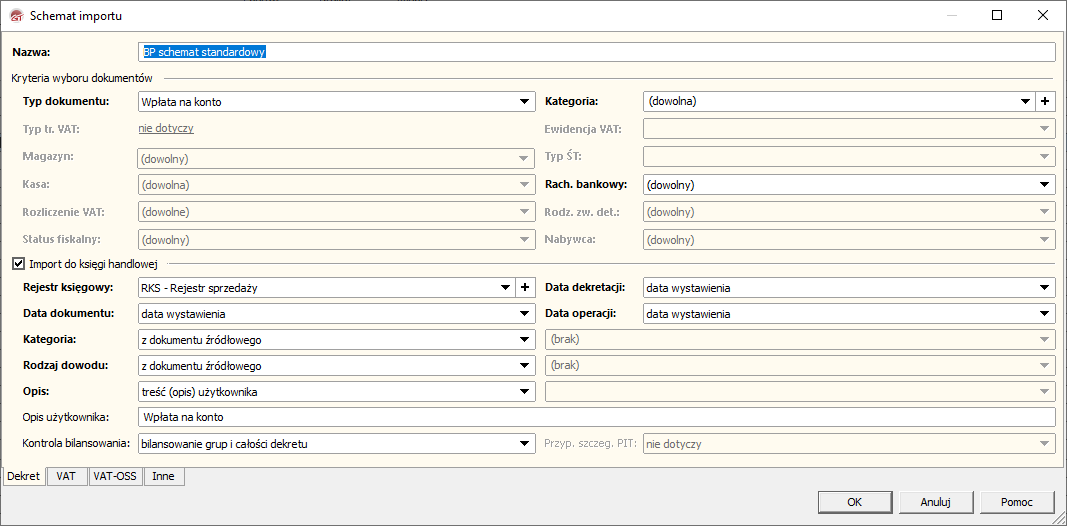Click the plus icon beside Rejestr księgowy
This screenshot has width=1067, height=526.
pos(525,288)
